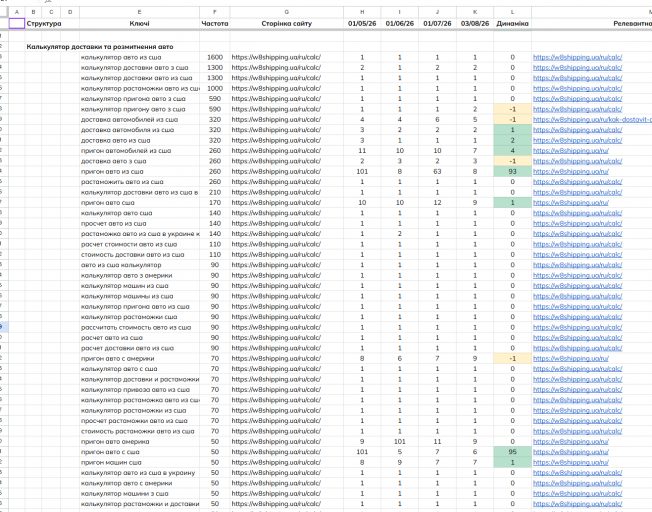Image resolution: width=652 pixels, height=512 pixels.
Task: Open relevance link in 'пригон автомобилей из сша' row
Action: coord(570,151)
